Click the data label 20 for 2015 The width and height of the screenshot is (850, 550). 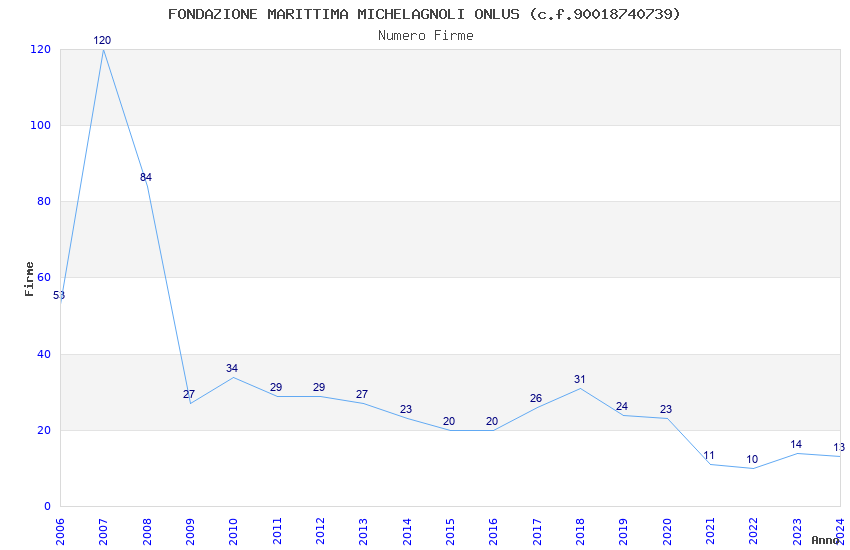click(449, 422)
